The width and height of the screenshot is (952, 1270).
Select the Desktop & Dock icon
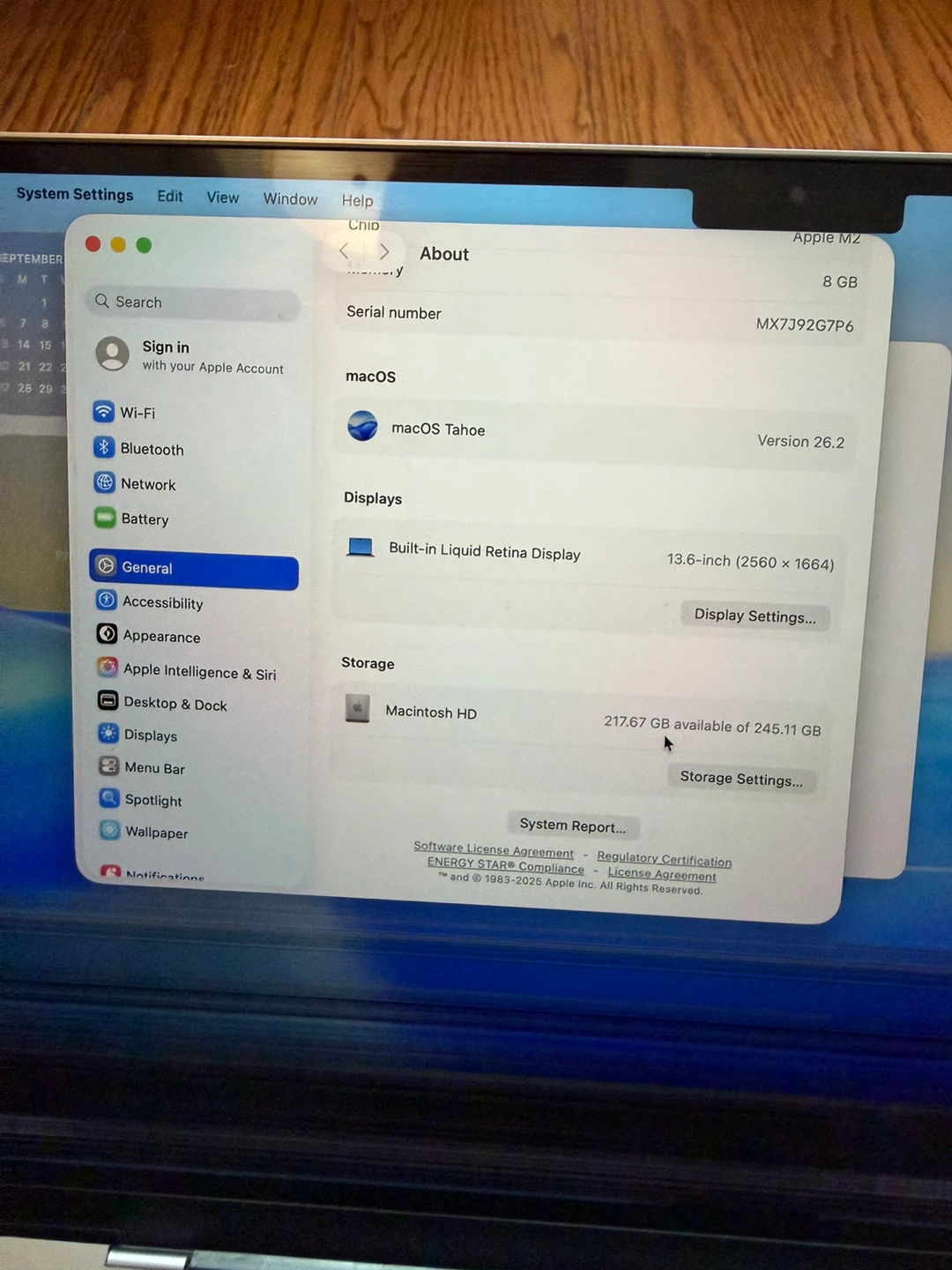(x=108, y=701)
